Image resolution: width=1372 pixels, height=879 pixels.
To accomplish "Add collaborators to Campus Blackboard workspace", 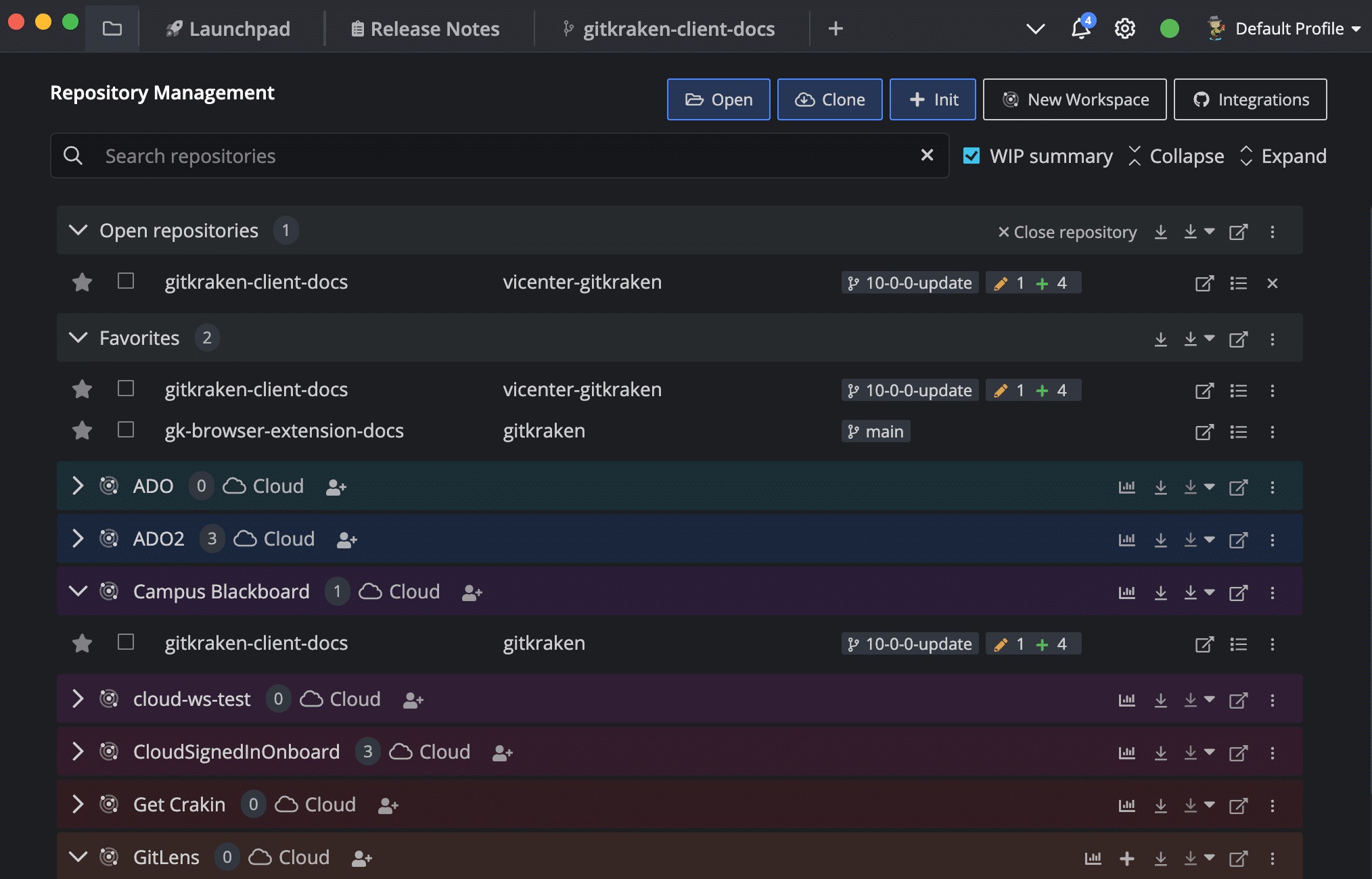I will click(x=472, y=592).
